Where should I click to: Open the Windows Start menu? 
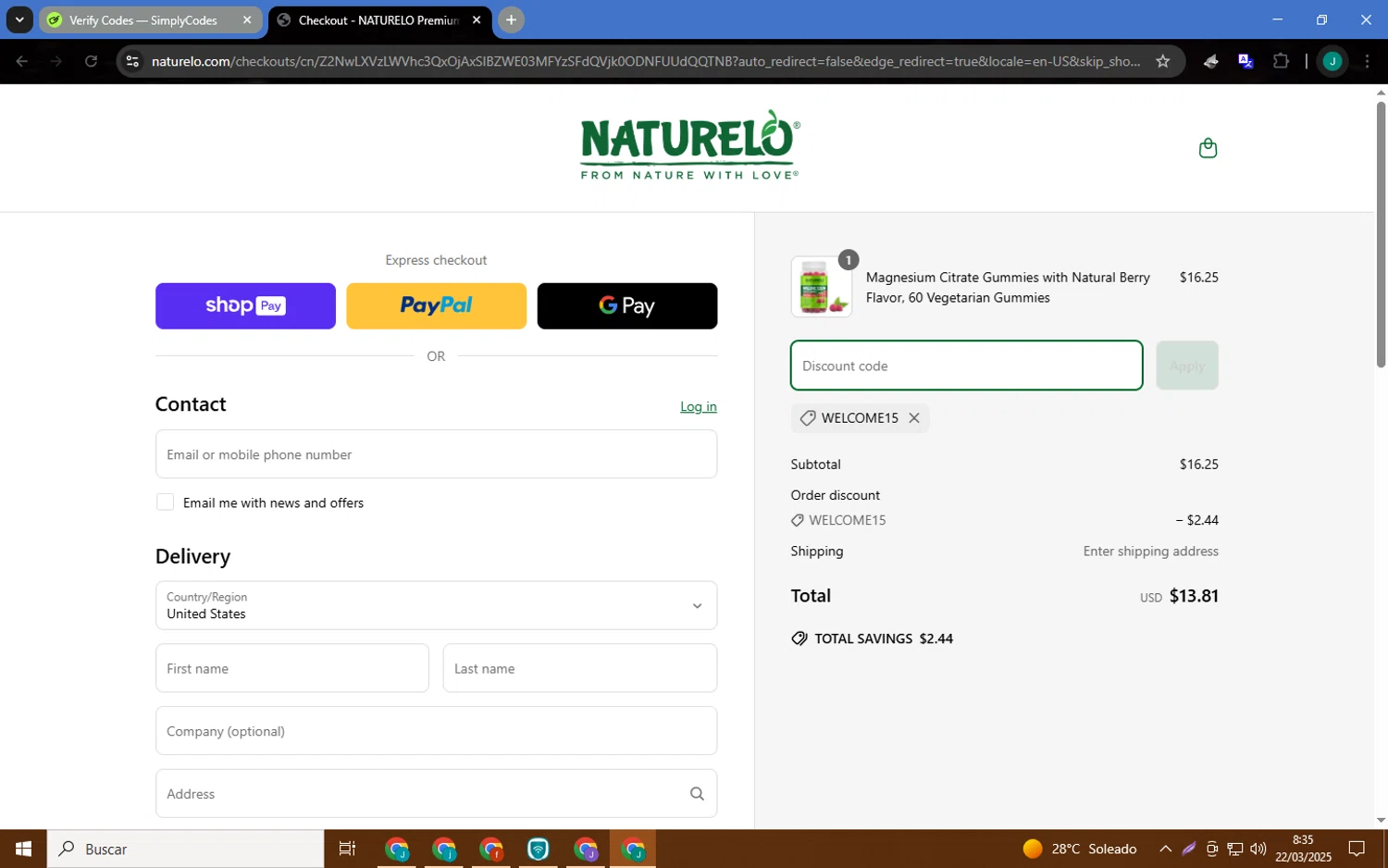[23, 849]
